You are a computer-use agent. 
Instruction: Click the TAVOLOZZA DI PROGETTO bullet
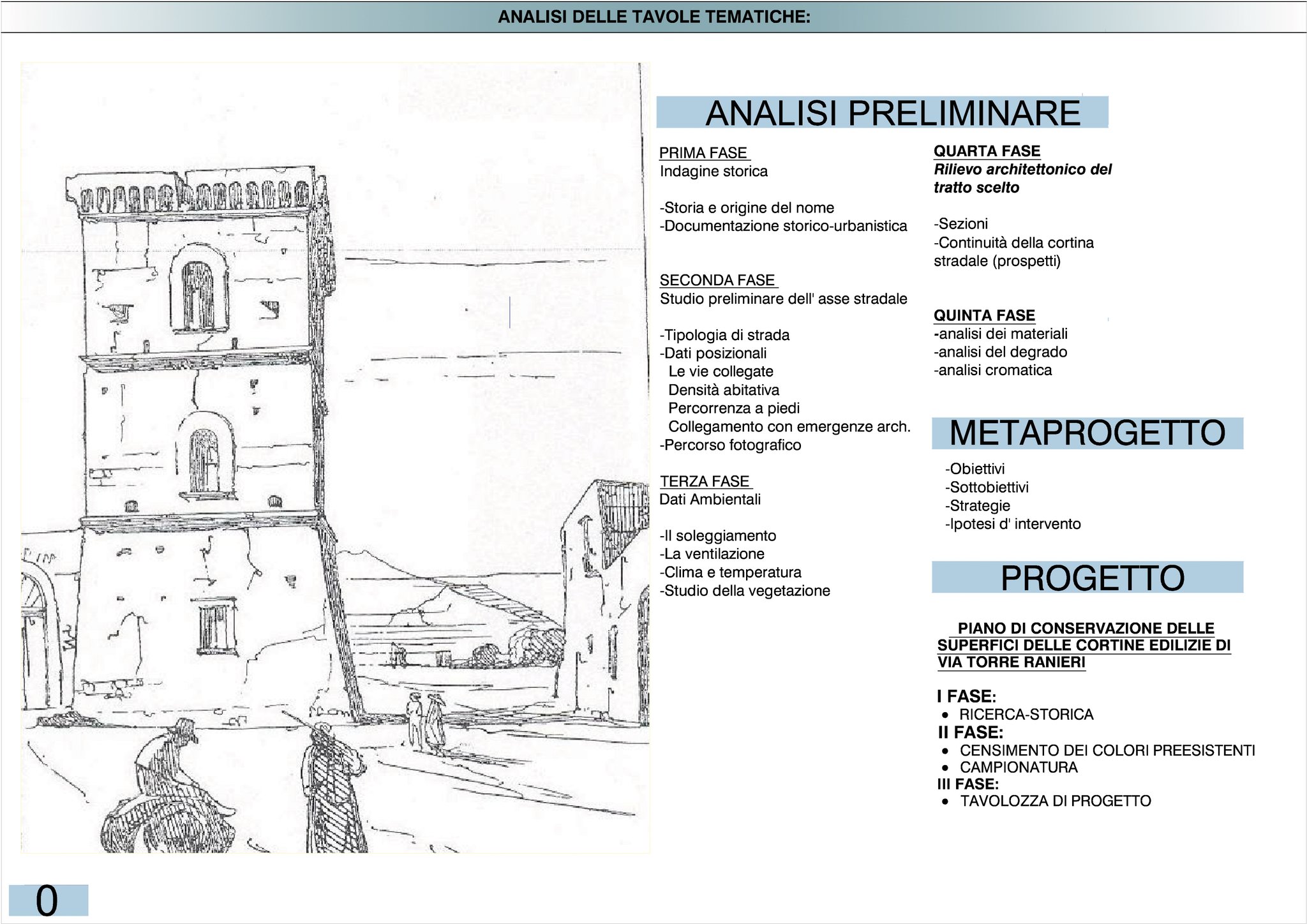1055,801
